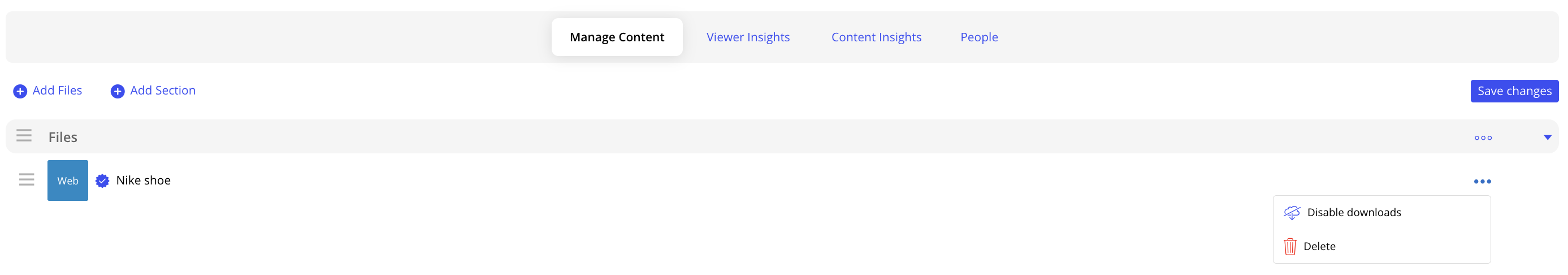Open the Files section three-dot options
The height and width of the screenshot is (275, 1568).
(1483, 138)
